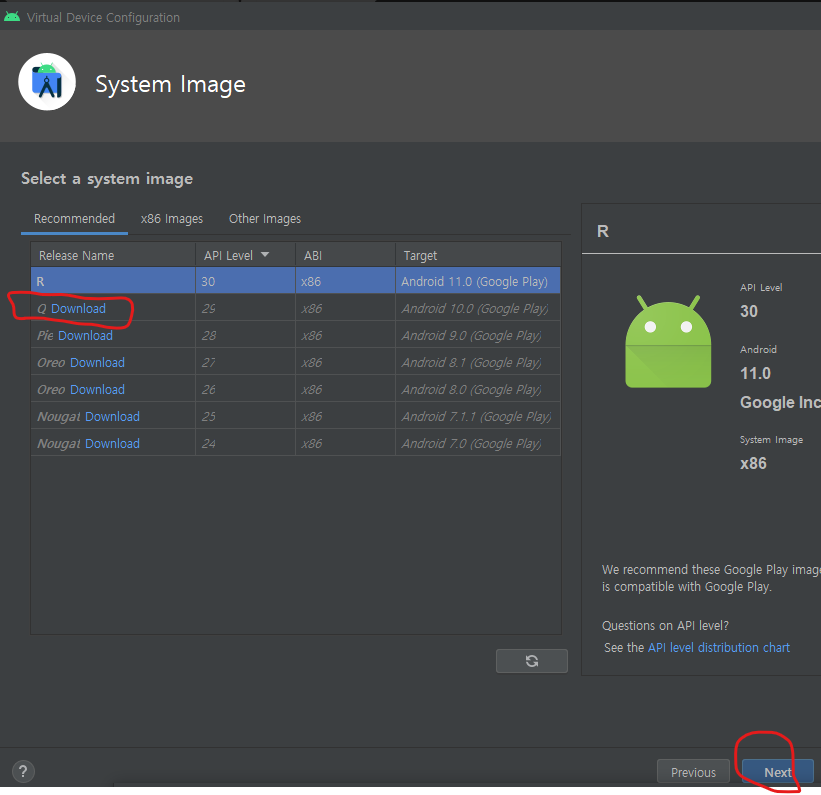The height and width of the screenshot is (795, 821).
Task: Click API level 26 cell
Action: click(246, 390)
